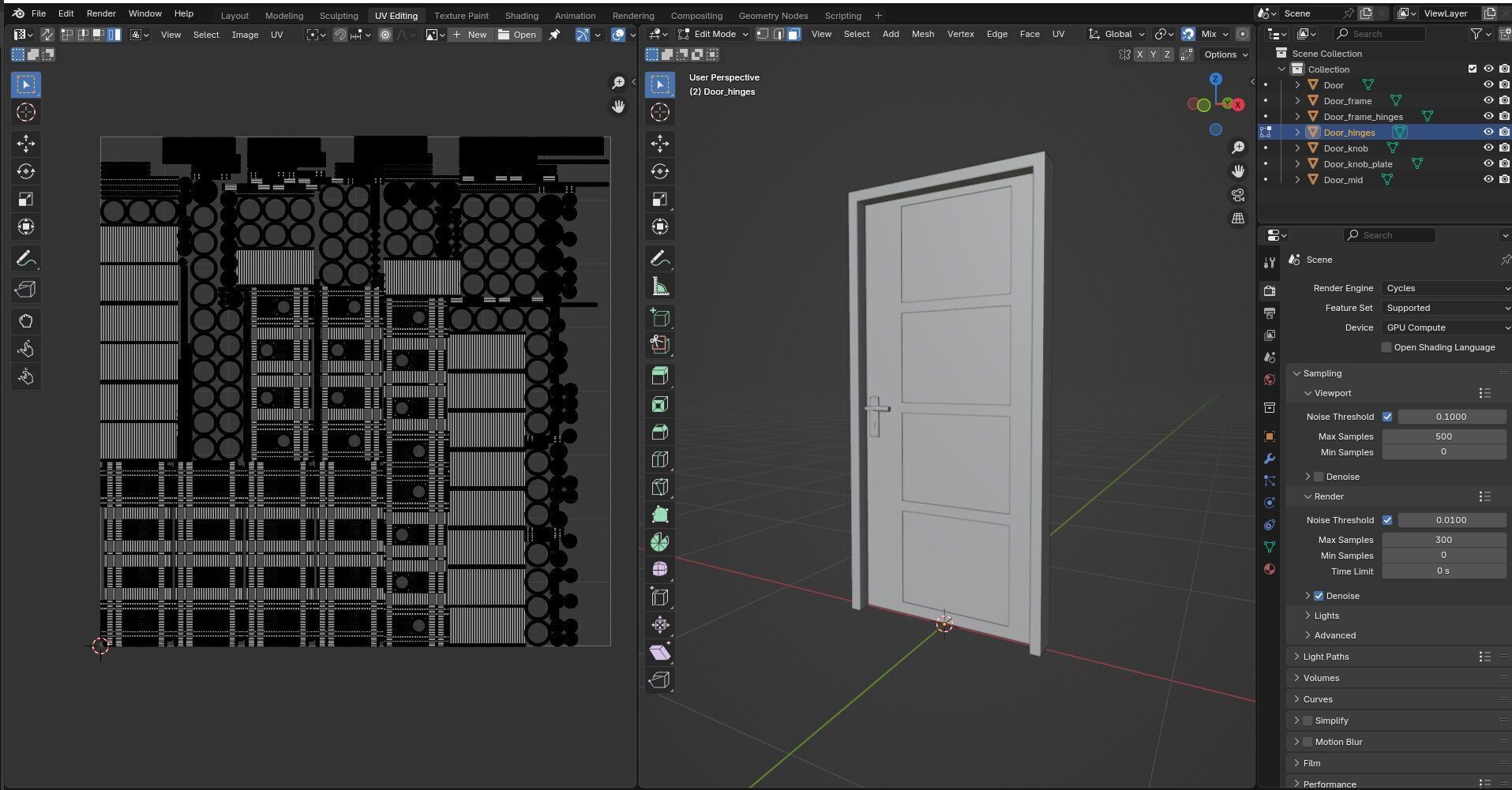Image resolution: width=1512 pixels, height=790 pixels.
Task: Hide Door_frame in viewport
Action: pyautogui.click(x=1488, y=101)
